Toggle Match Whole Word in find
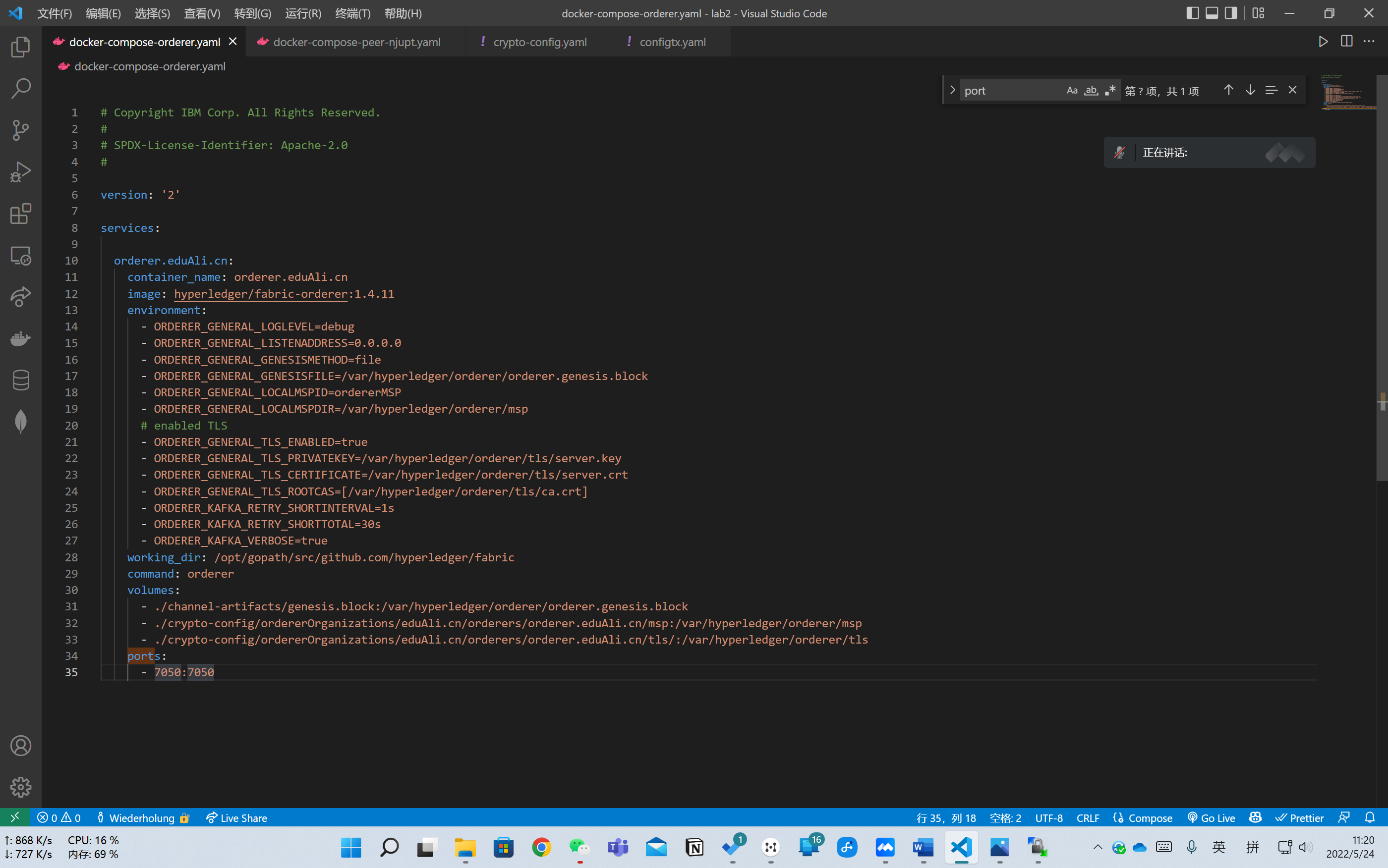This screenshot has width=1388, height=868. point(1091,90)
